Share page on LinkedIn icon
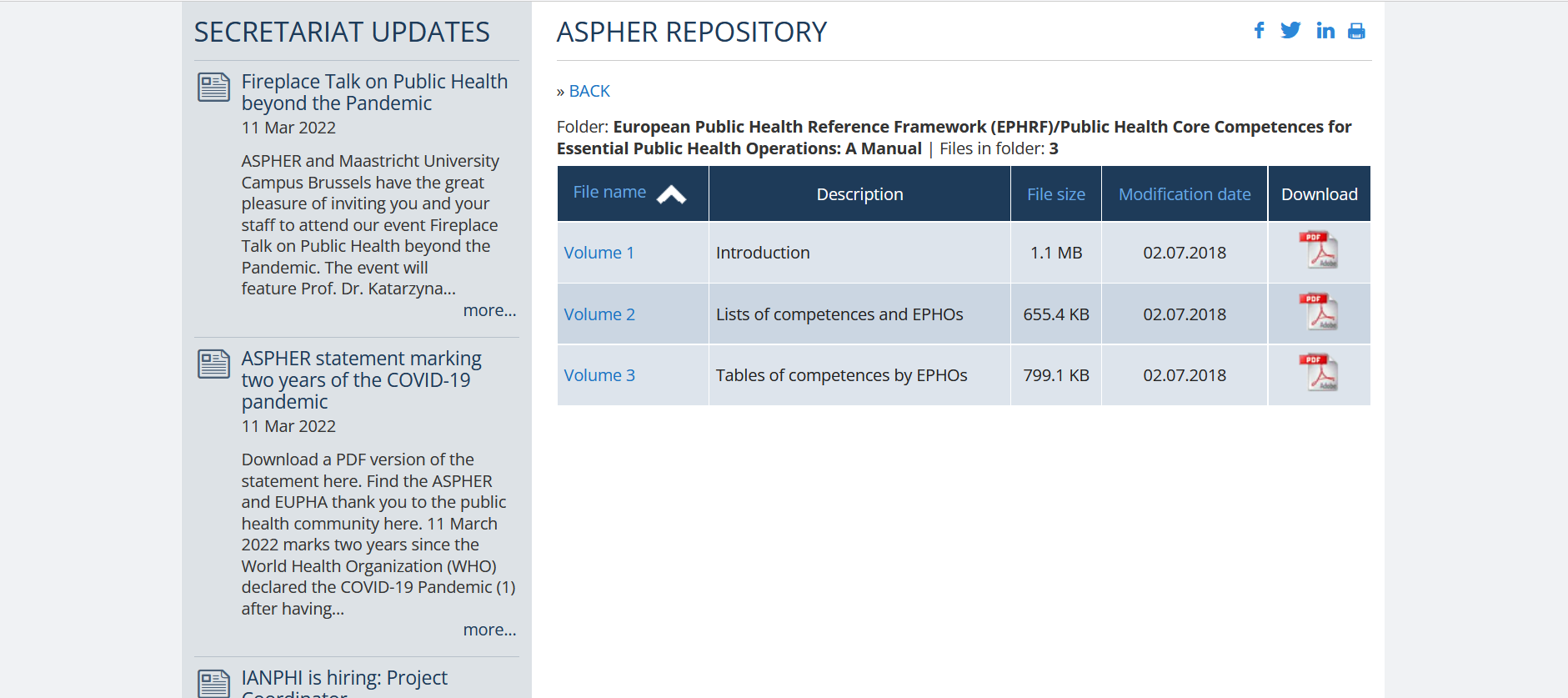The width and height of the screenshot is (1568, 698). coord(1325,31)
